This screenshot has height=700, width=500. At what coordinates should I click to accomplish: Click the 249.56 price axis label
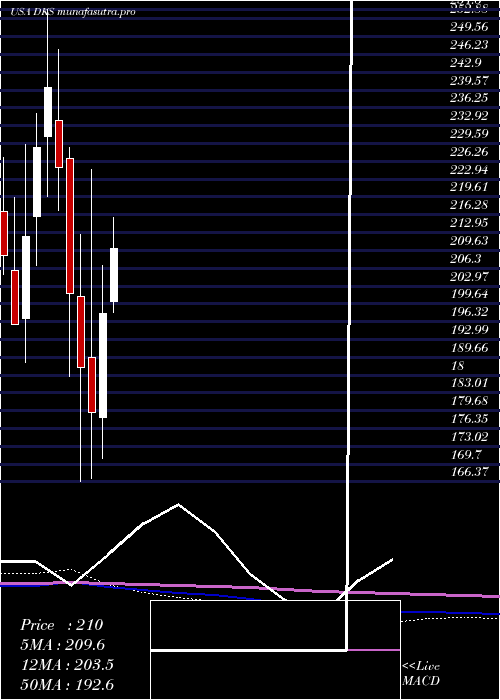coord(469,28)
